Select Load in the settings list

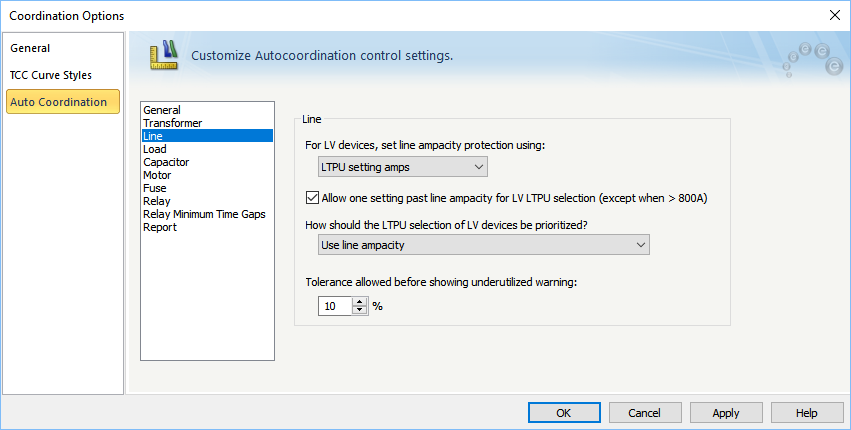pos(155,149)
